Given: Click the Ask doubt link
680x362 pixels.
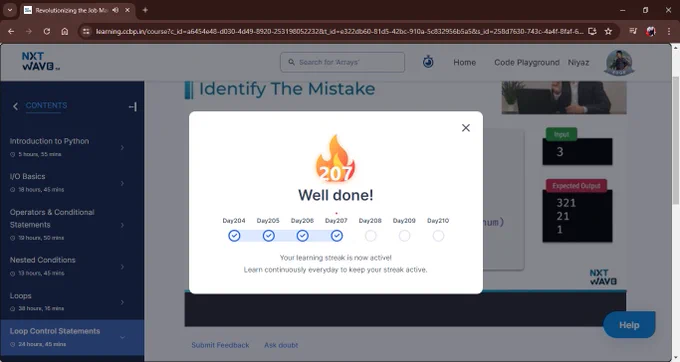Looking at the screenshot, I should 281,345.
